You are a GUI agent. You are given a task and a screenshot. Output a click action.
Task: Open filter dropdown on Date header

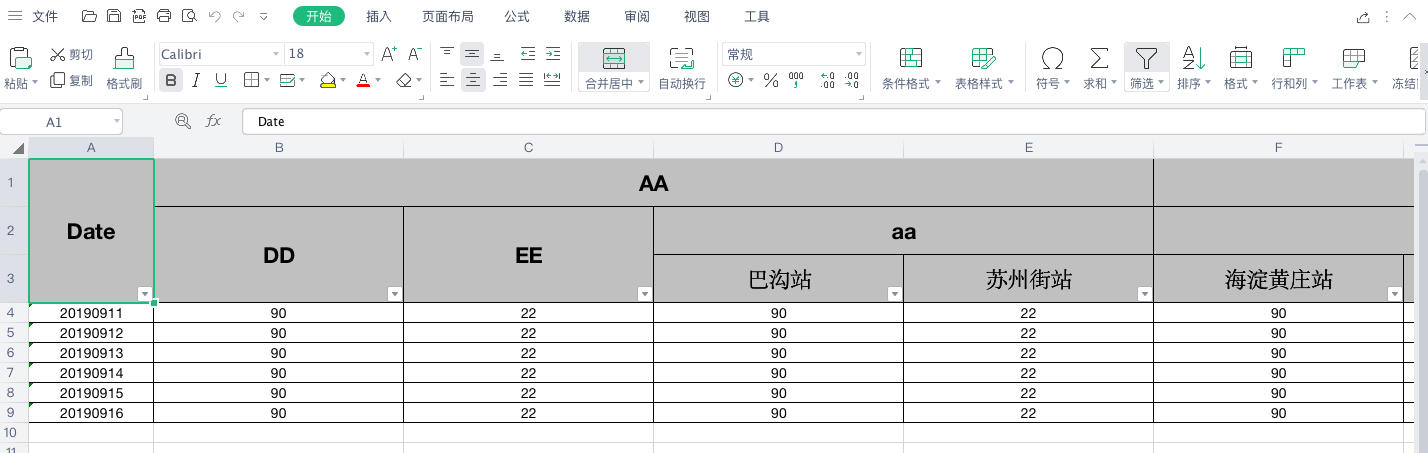coord(145,294)
